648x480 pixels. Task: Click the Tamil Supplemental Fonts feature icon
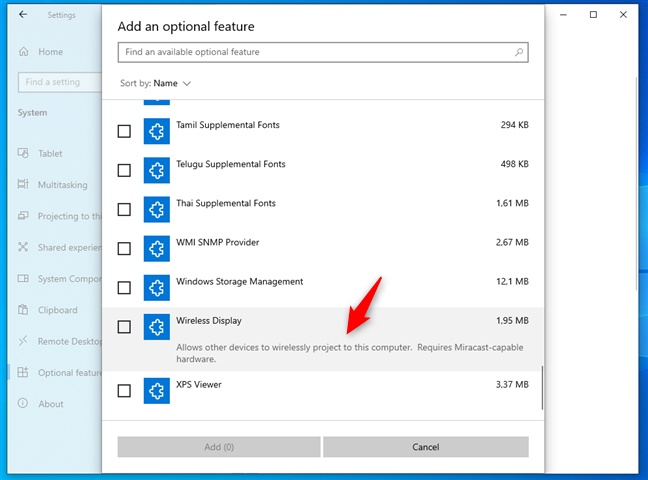(157, 131)
